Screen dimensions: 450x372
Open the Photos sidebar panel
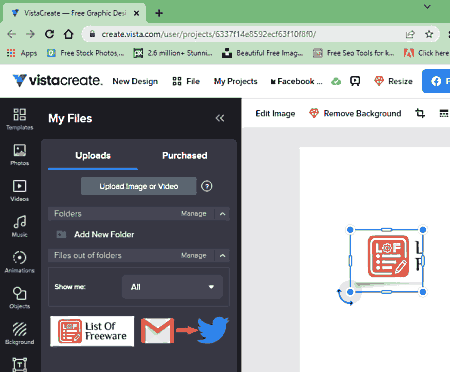point(19,155)
